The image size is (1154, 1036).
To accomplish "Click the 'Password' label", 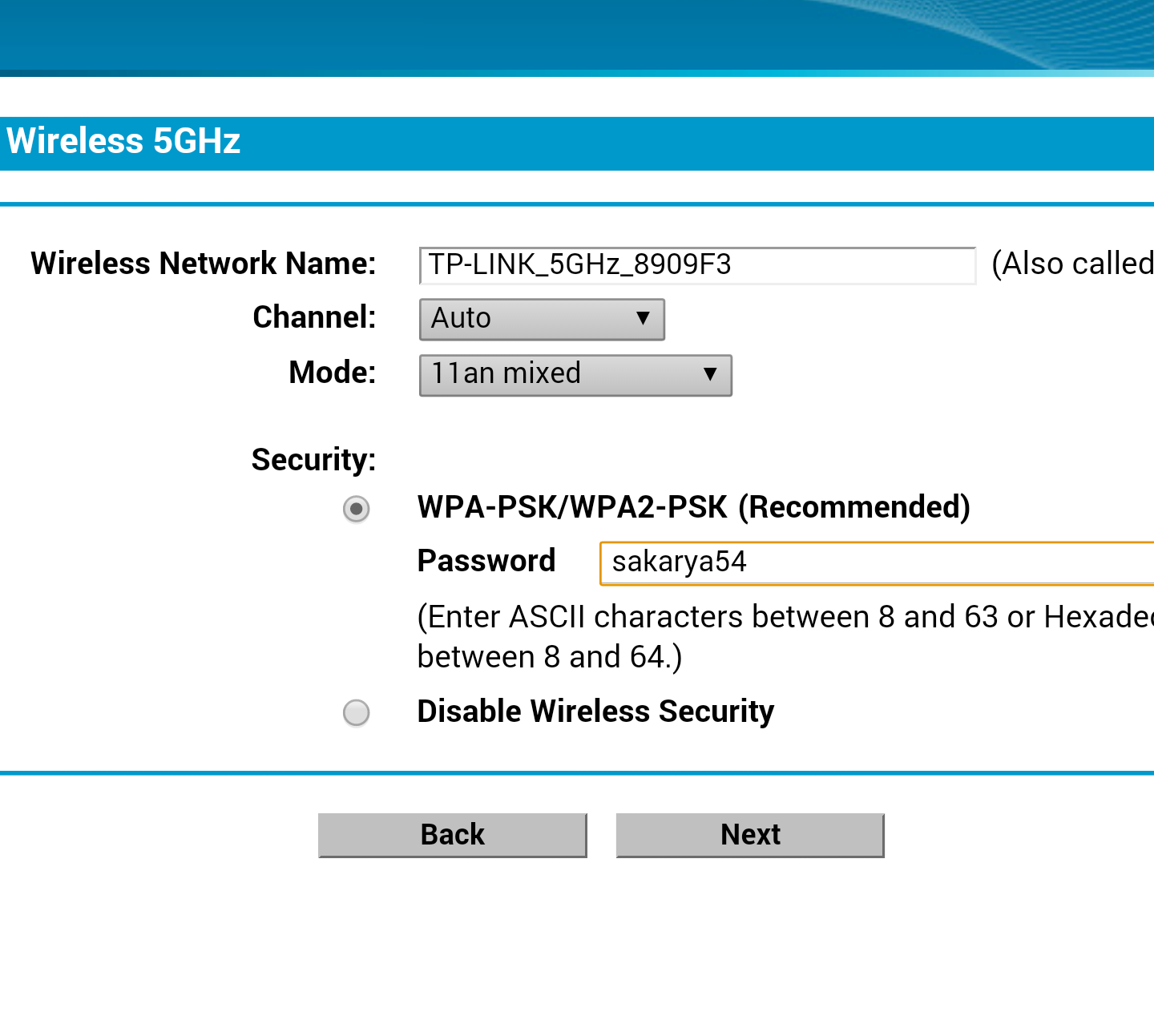I will click(x=486, y=561).
